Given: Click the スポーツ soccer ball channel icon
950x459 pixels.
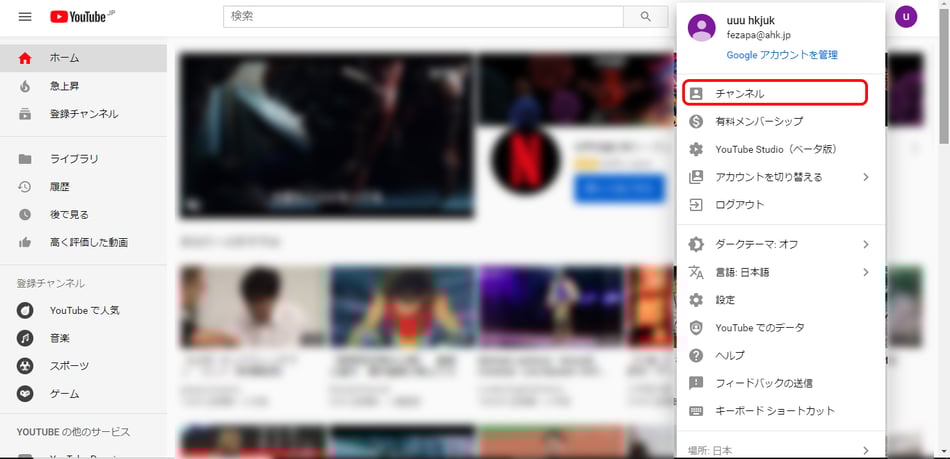Looking at the screenshot, I should (x=25, y=366).
